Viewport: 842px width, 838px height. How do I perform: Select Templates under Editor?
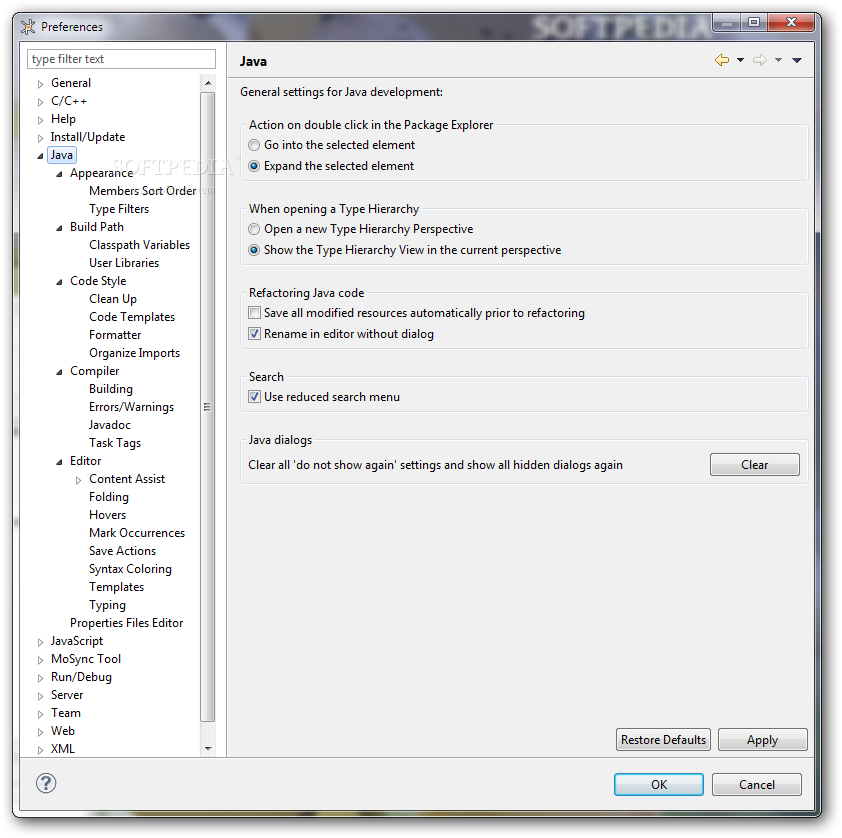(x=117, y=587)
